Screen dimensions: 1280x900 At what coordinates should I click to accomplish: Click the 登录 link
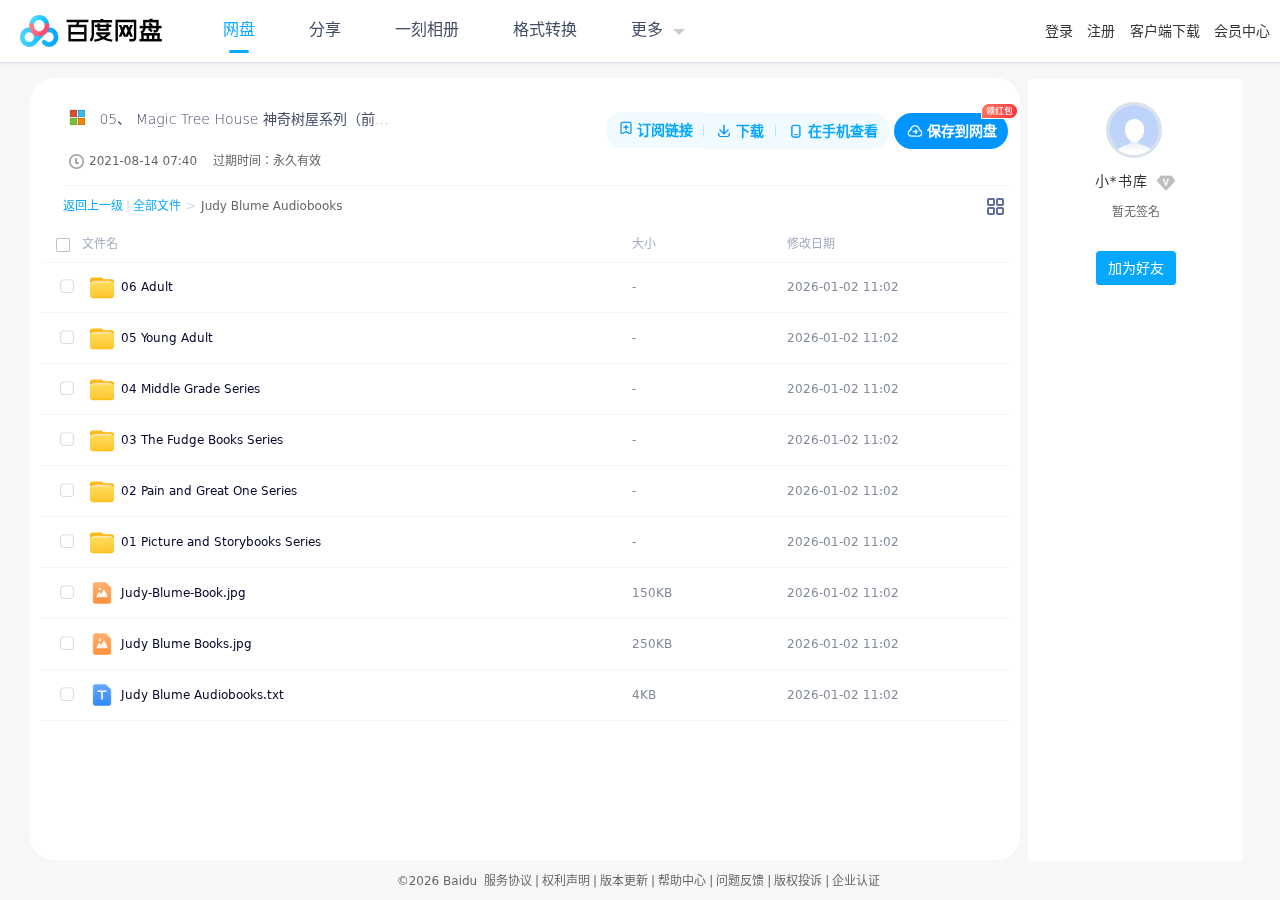1059,31
